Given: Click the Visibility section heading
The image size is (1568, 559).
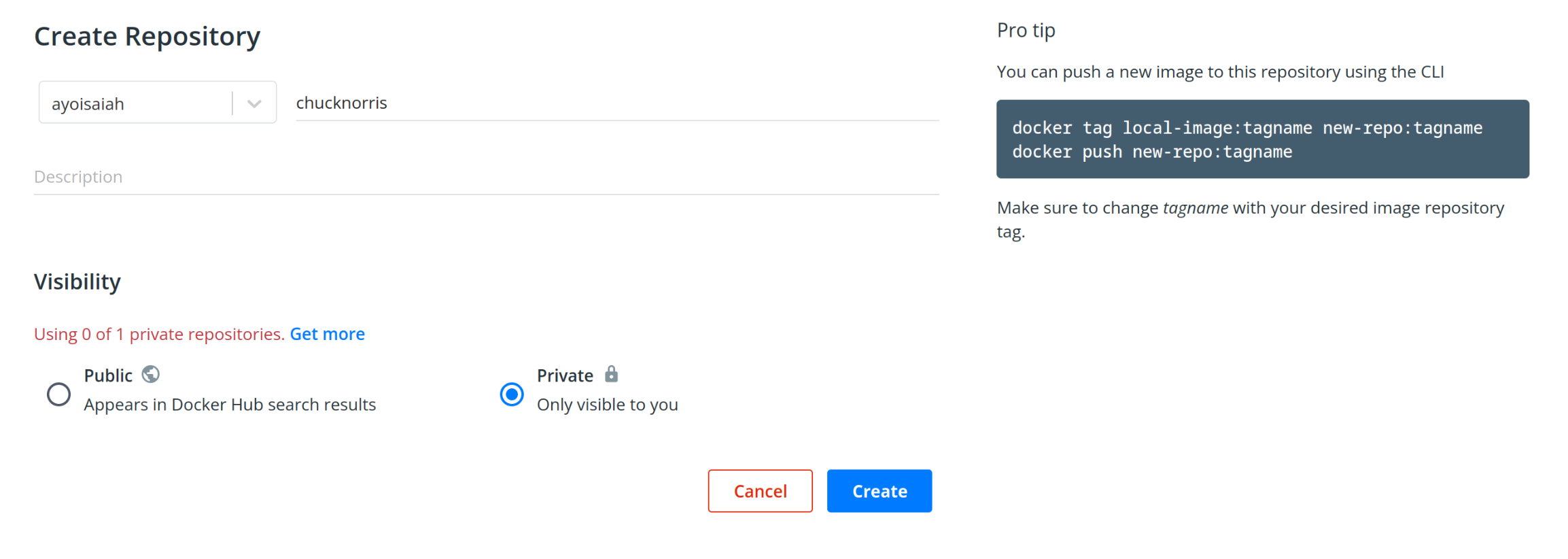Looking at the screenshot, I should pos(77,282).
